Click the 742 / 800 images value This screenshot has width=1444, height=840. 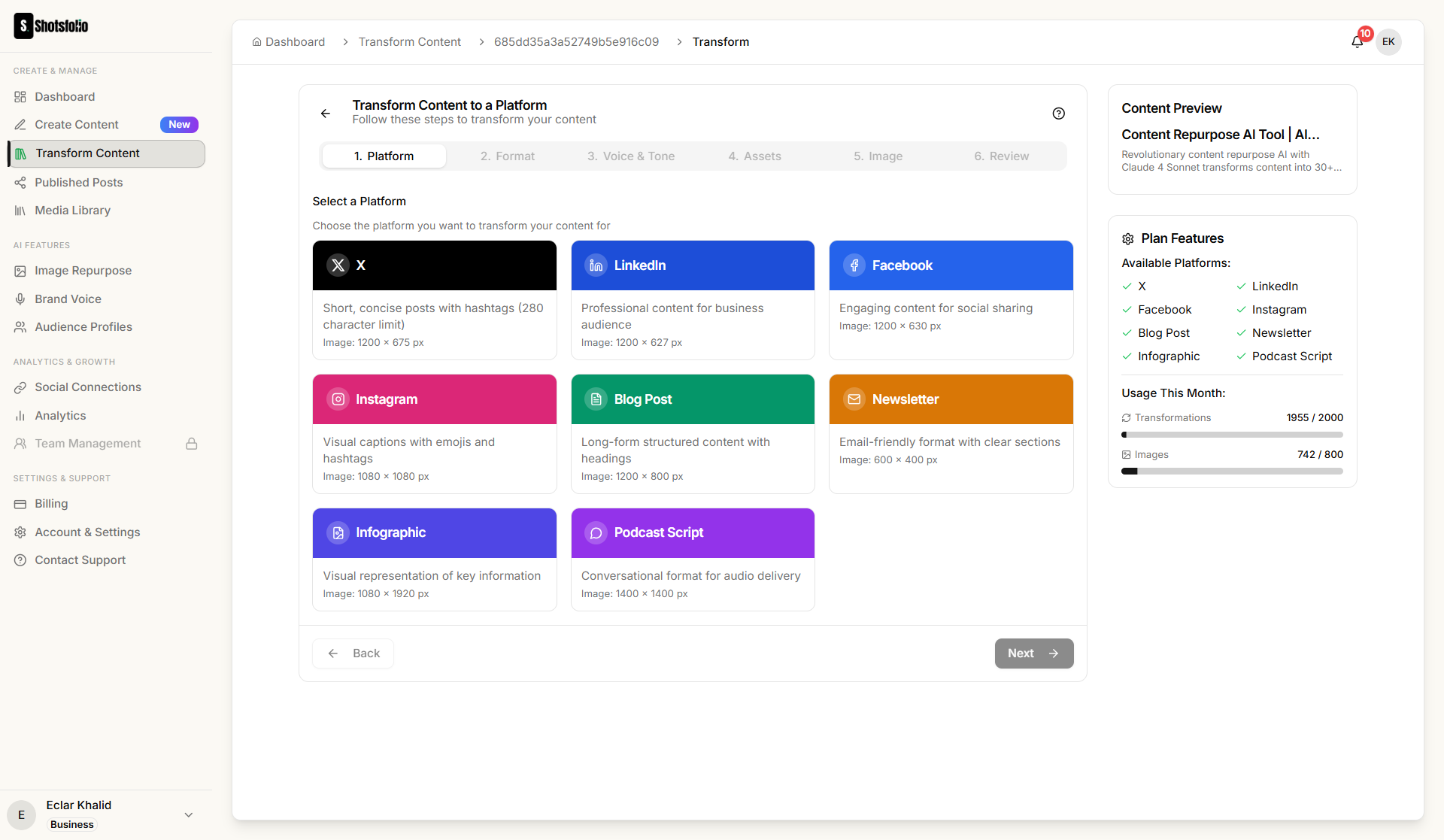click(1320, 454)
